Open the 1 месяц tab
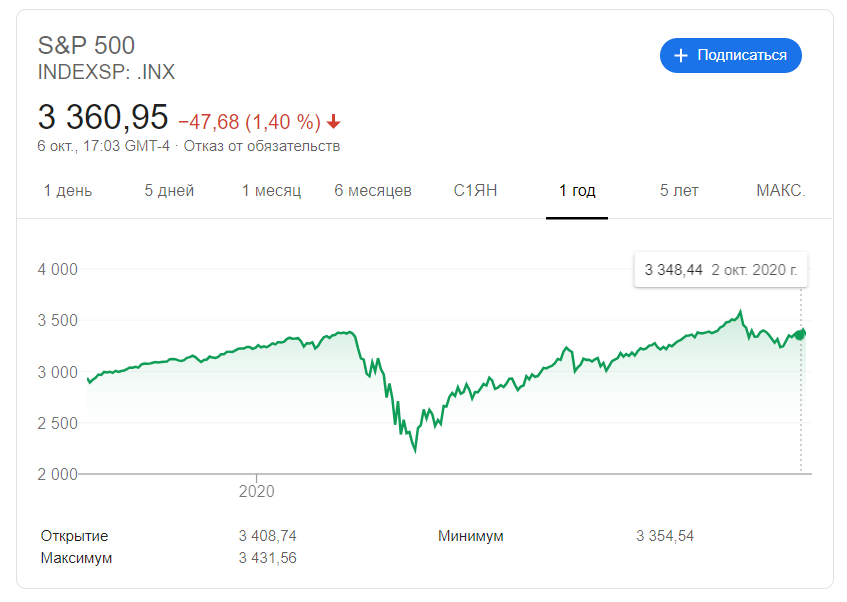Image resolution: width=847 pixels, height=602 pixels. click(271, 191)
